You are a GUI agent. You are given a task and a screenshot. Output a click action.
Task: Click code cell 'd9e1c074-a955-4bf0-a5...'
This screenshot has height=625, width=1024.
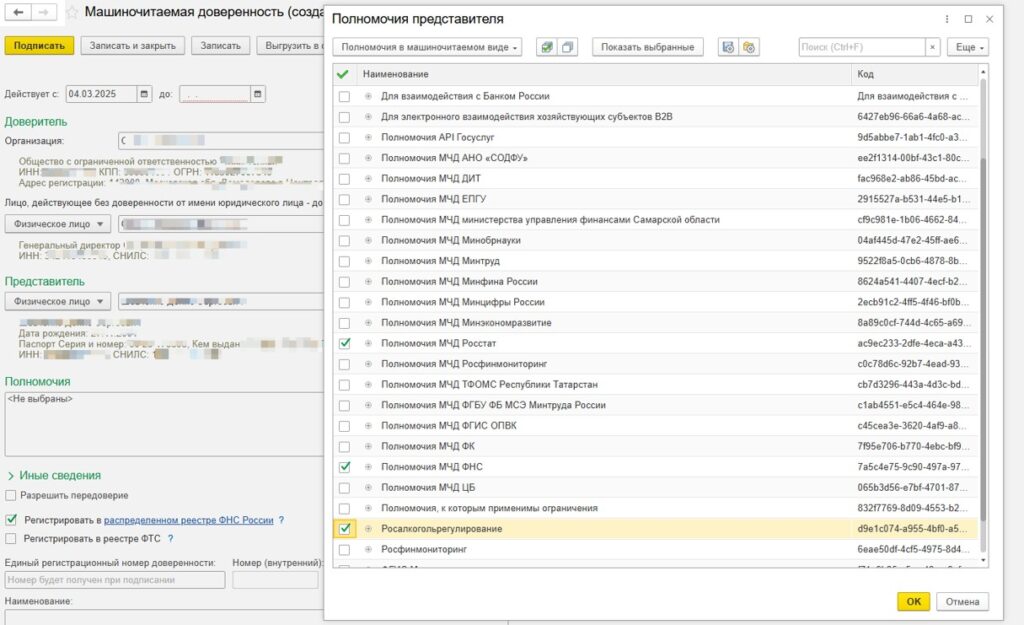pyautogui.click(x=915, y=529)
